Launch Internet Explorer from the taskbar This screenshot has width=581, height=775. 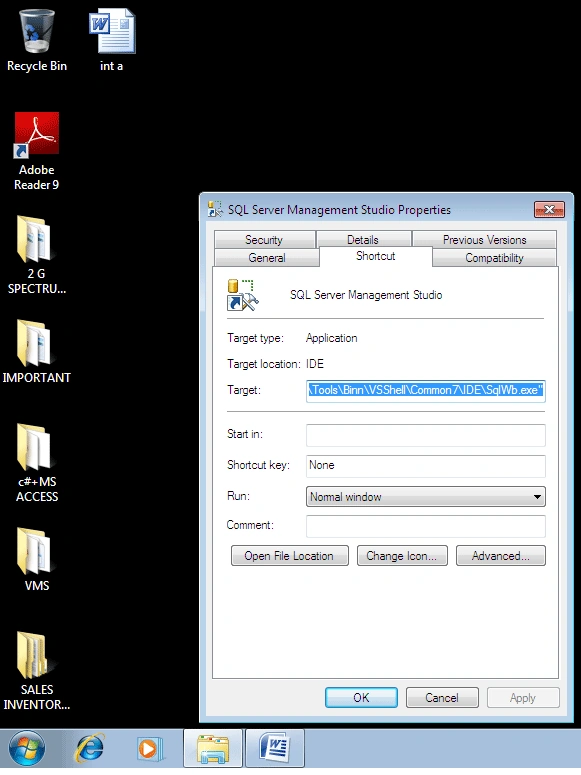89,748
